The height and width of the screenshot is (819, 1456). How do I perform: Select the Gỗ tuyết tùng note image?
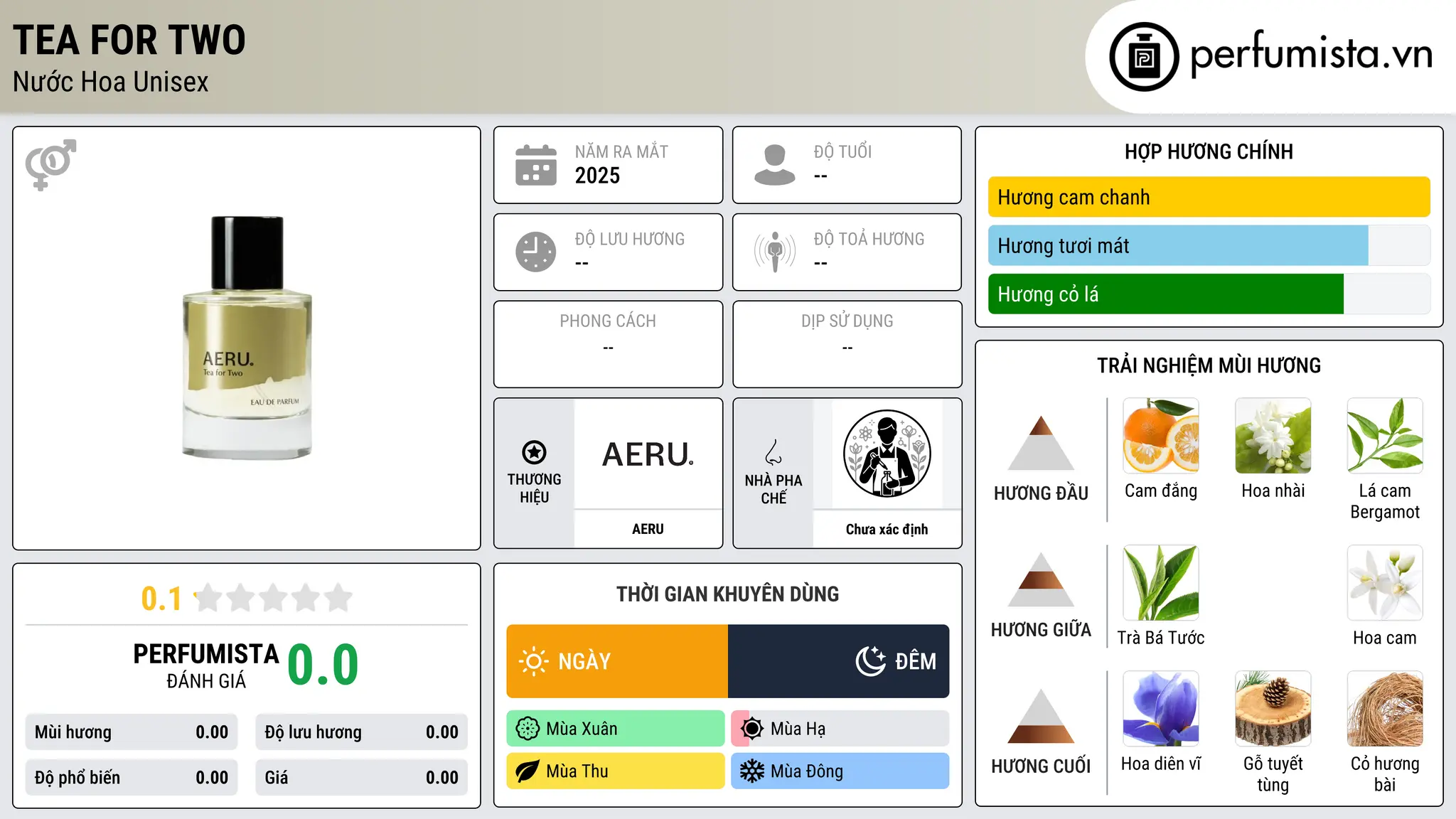(1273, 709)
